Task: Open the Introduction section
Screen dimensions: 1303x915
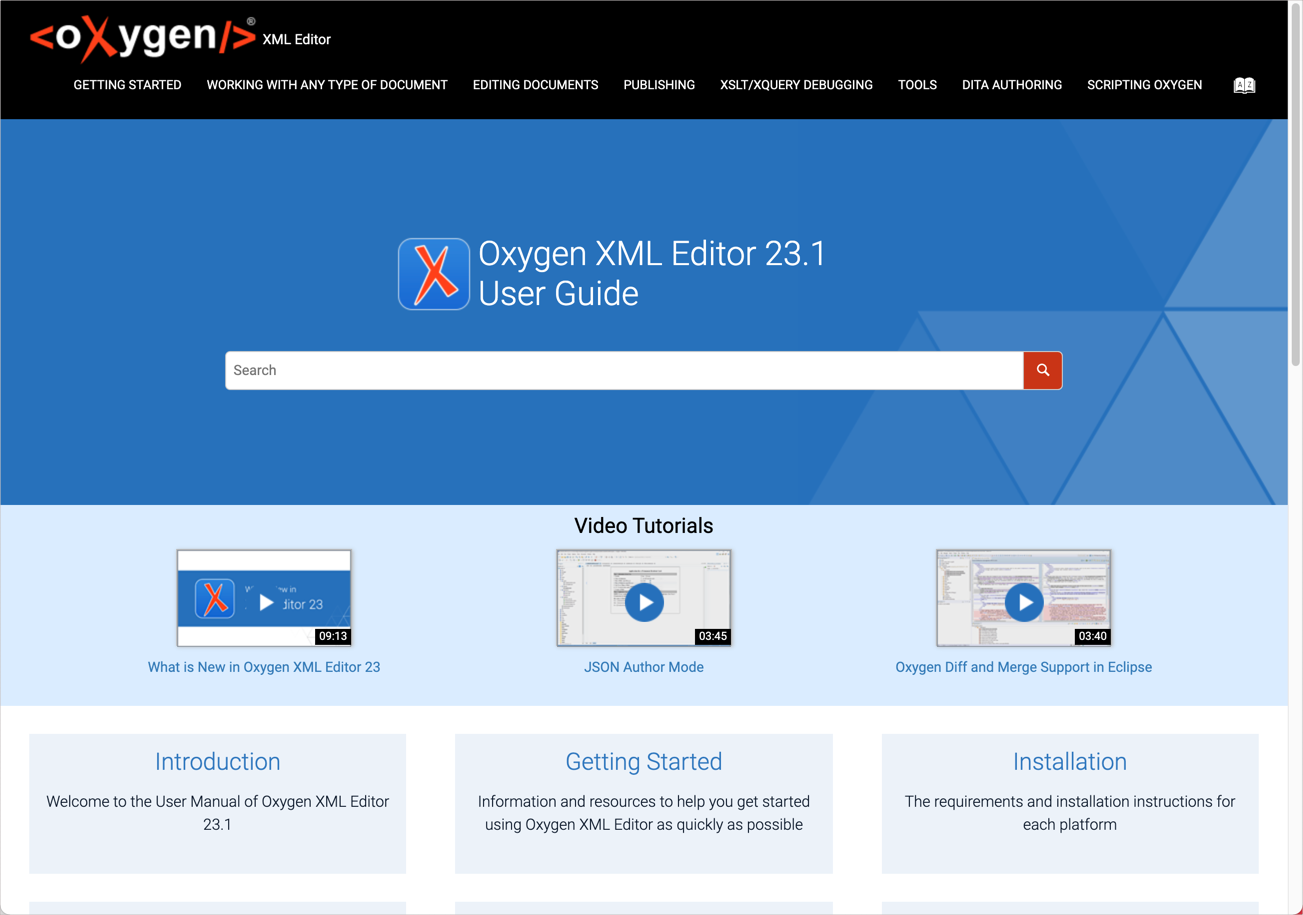Action: pos(218,761)
